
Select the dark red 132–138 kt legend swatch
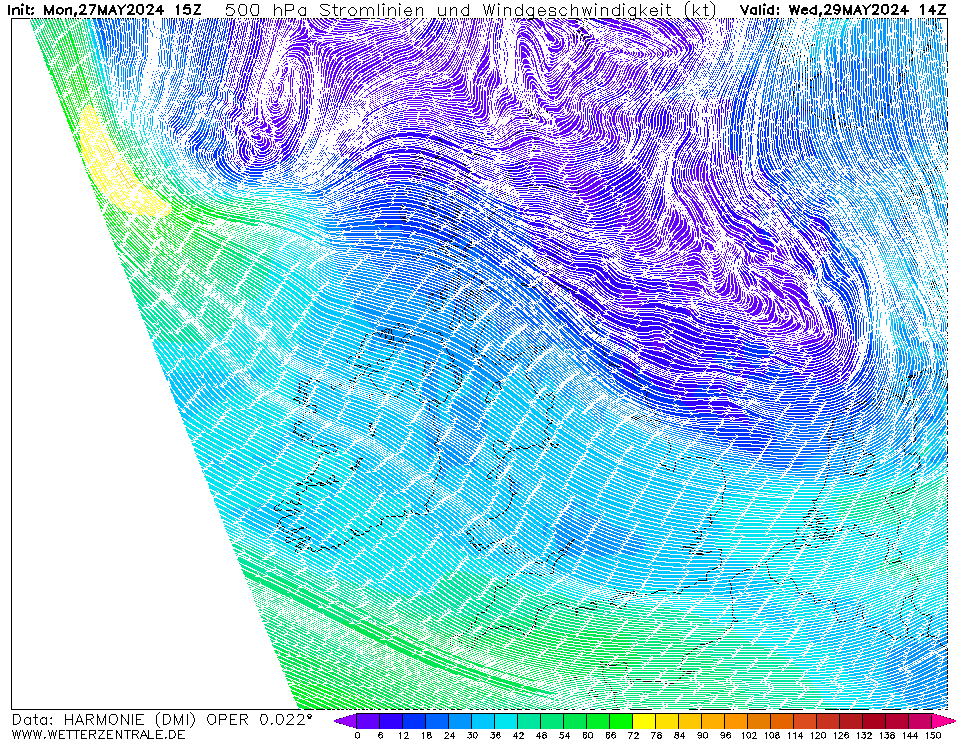(x=875, y=721)
